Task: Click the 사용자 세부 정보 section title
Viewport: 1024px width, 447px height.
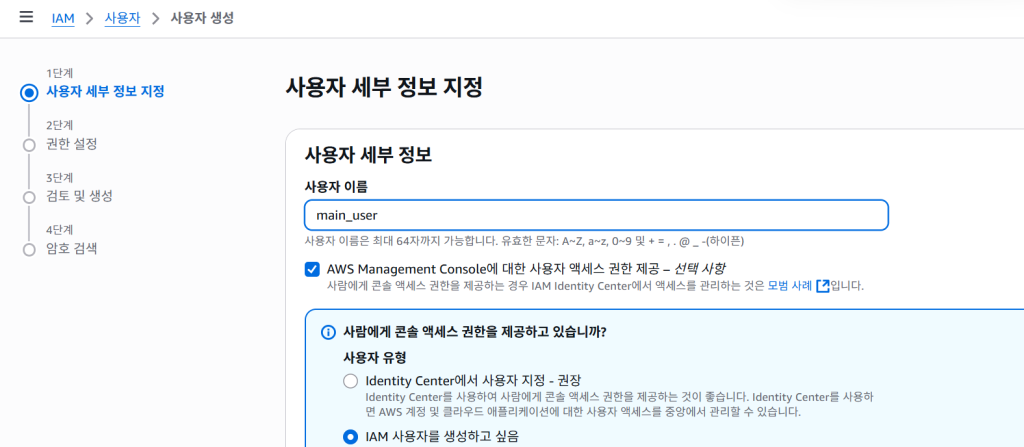Action: point(368,155)
